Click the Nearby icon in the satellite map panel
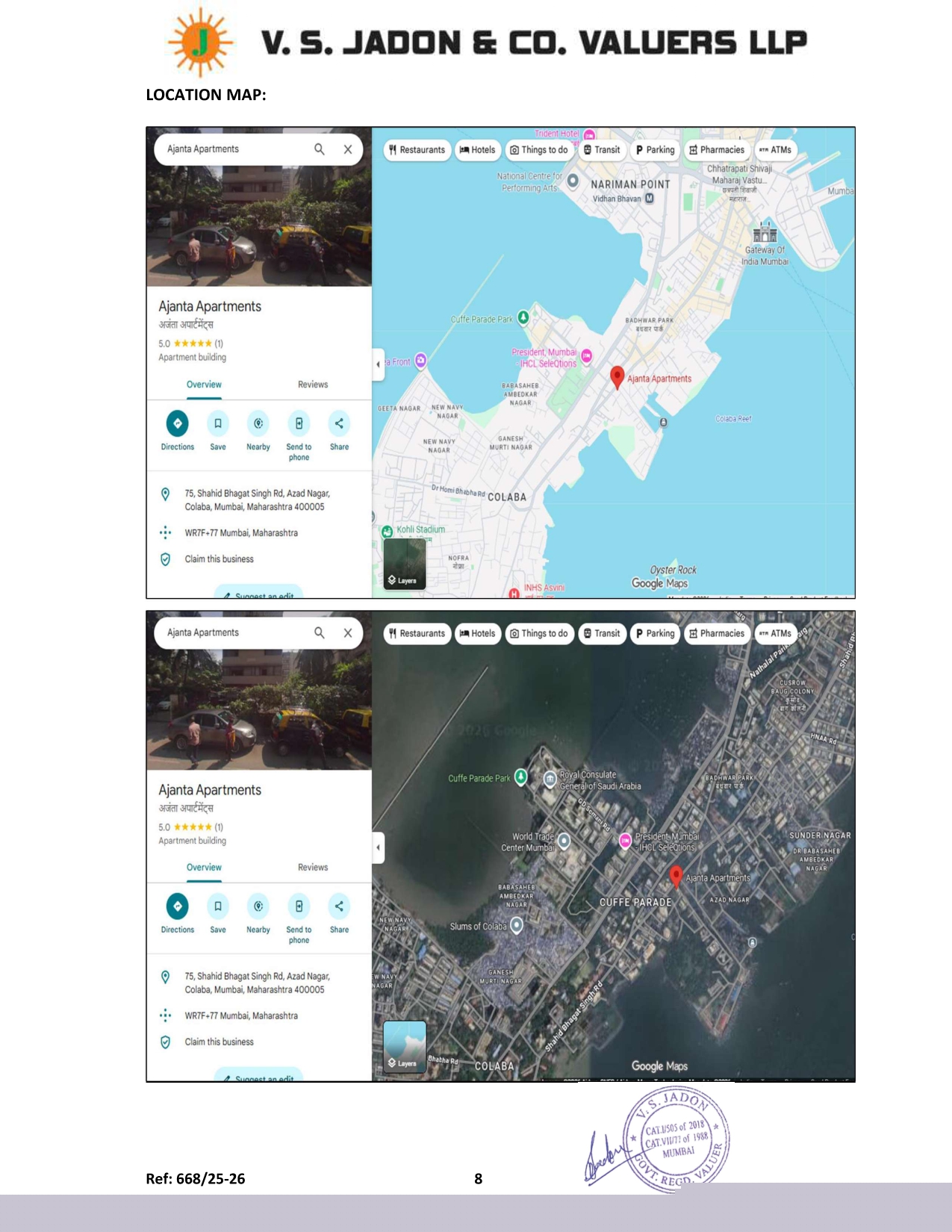The width and height of the screenshot is (952, 1232). tap(258, 906)
